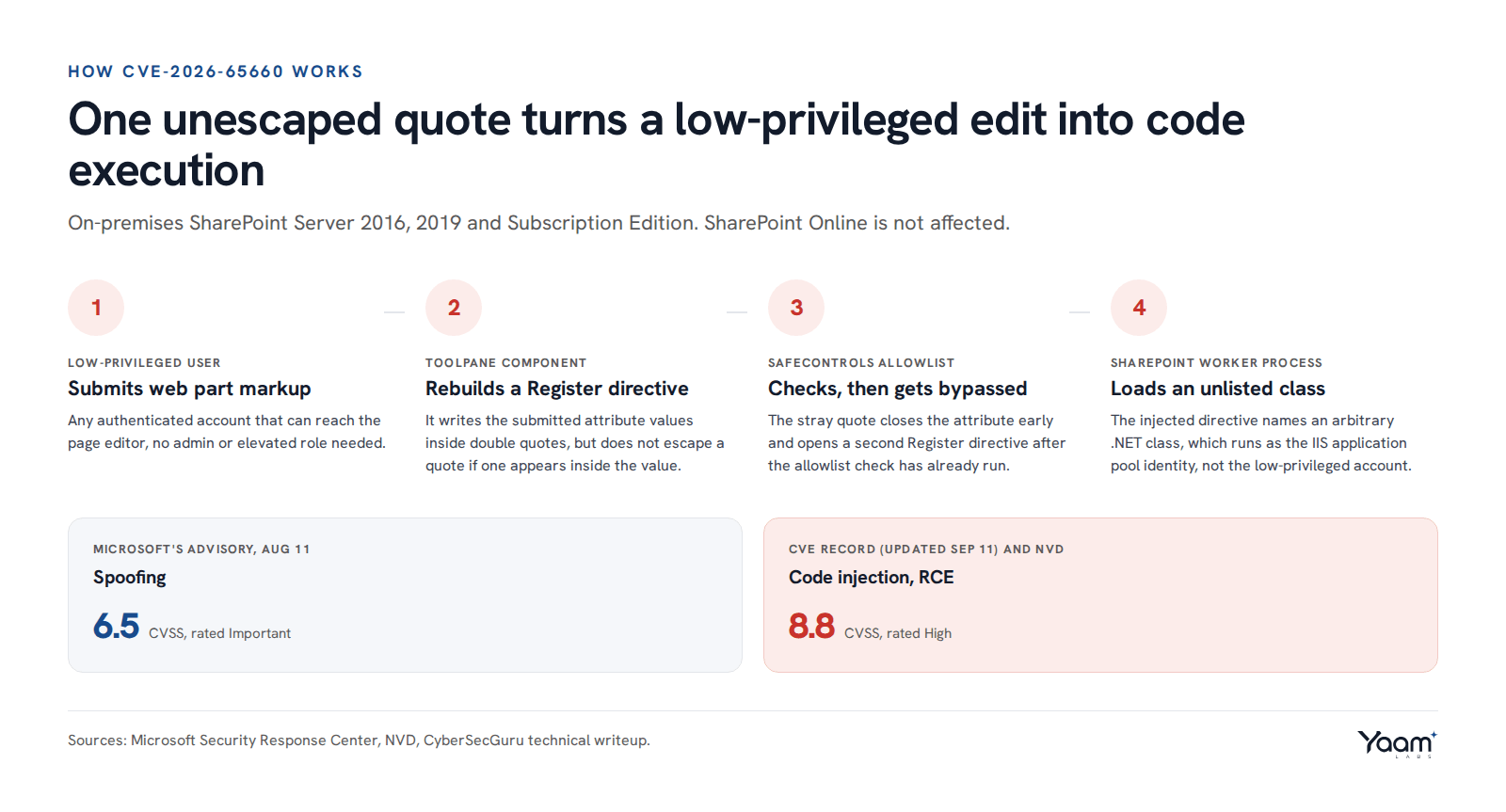Click the 'SAFECONTROLS ALLOWLIST' label

[x=861, y=363]
